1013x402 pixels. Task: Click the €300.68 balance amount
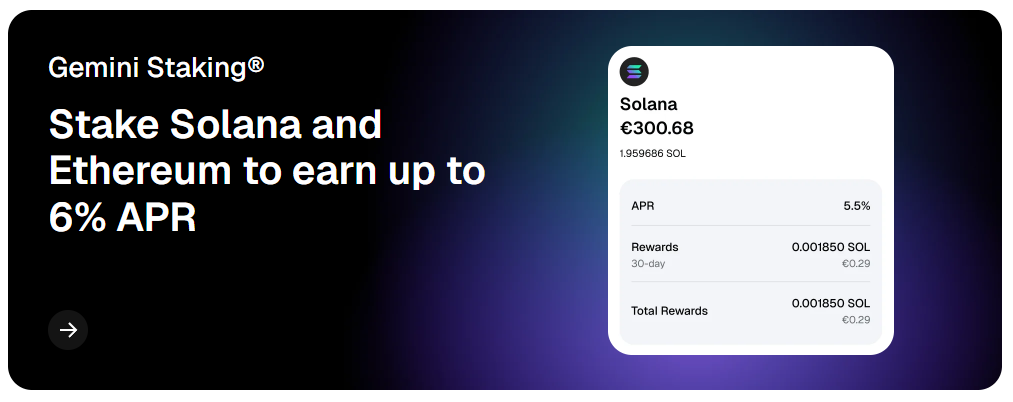click(x=656, y=128)
